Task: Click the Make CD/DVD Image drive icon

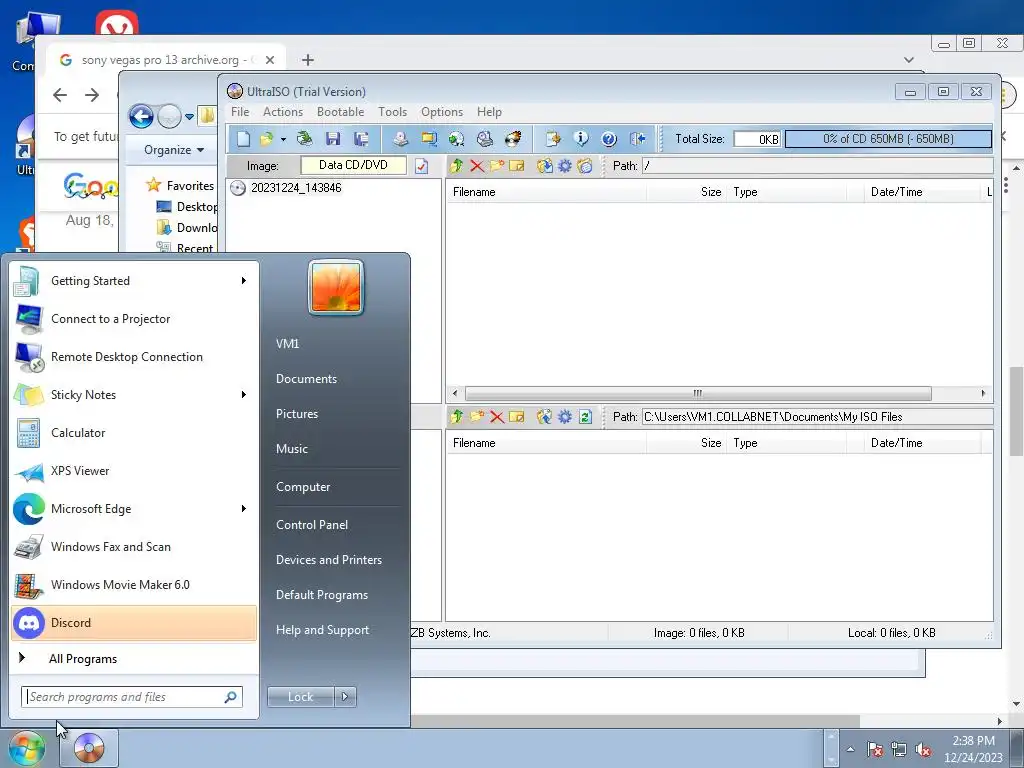Action: [400, 138]
